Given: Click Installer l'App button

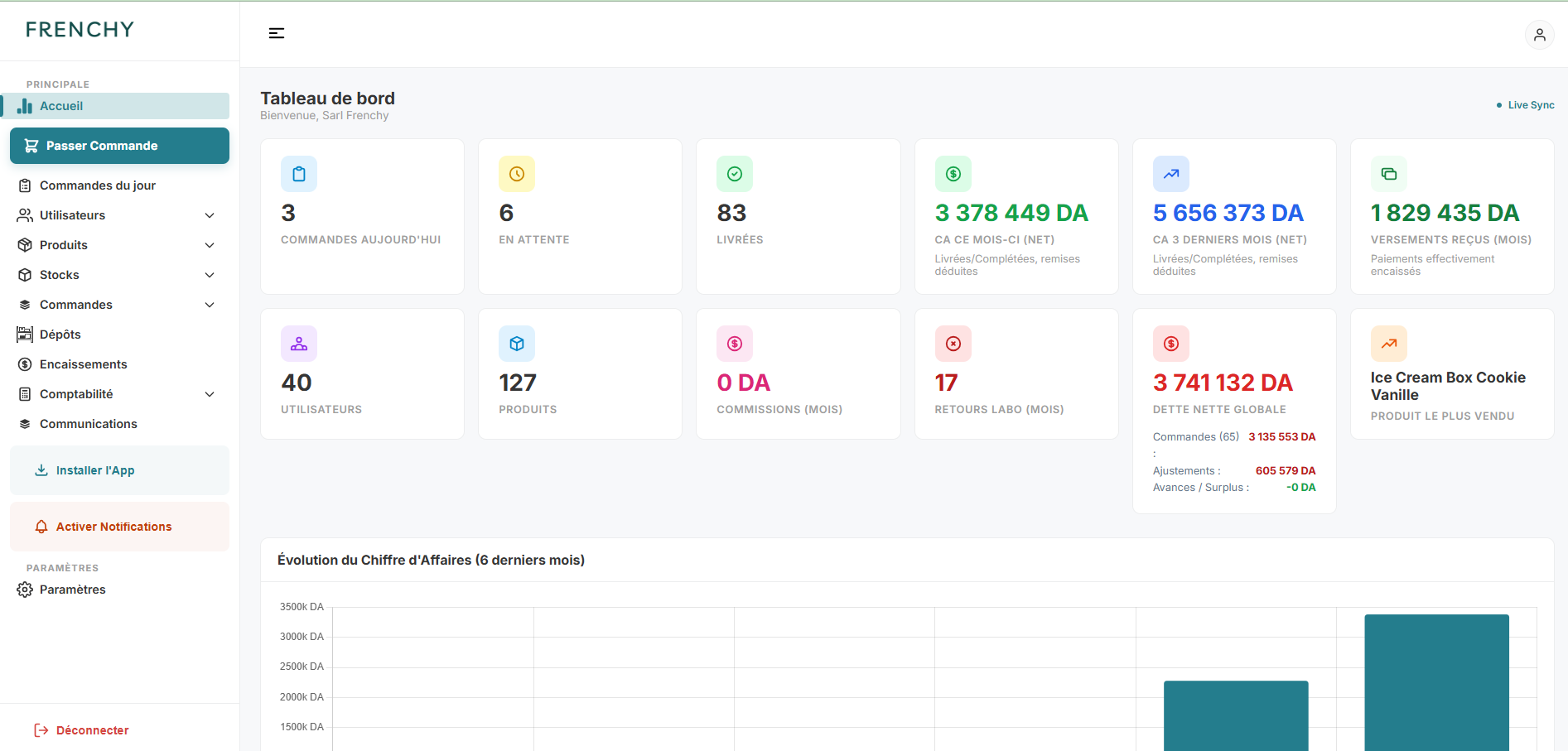Looking at the screenshot, I should coord(119,470).
